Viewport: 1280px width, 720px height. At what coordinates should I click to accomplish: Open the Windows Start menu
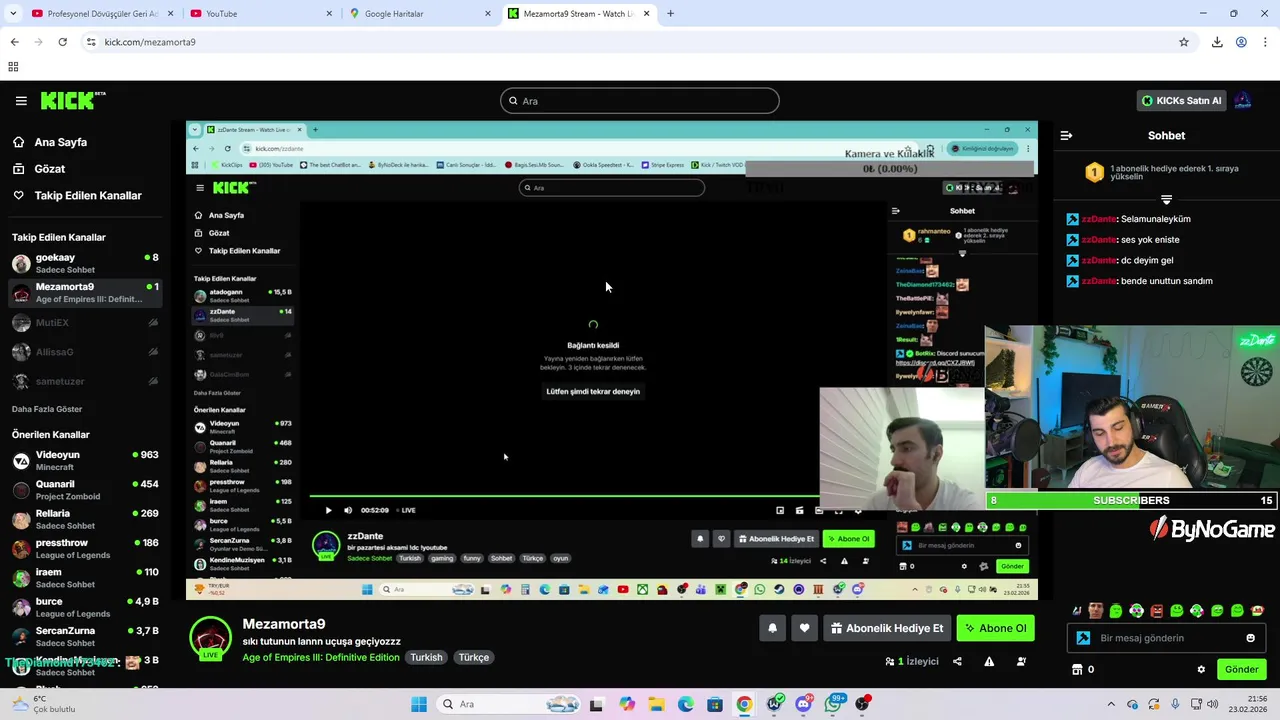[419, 704]
